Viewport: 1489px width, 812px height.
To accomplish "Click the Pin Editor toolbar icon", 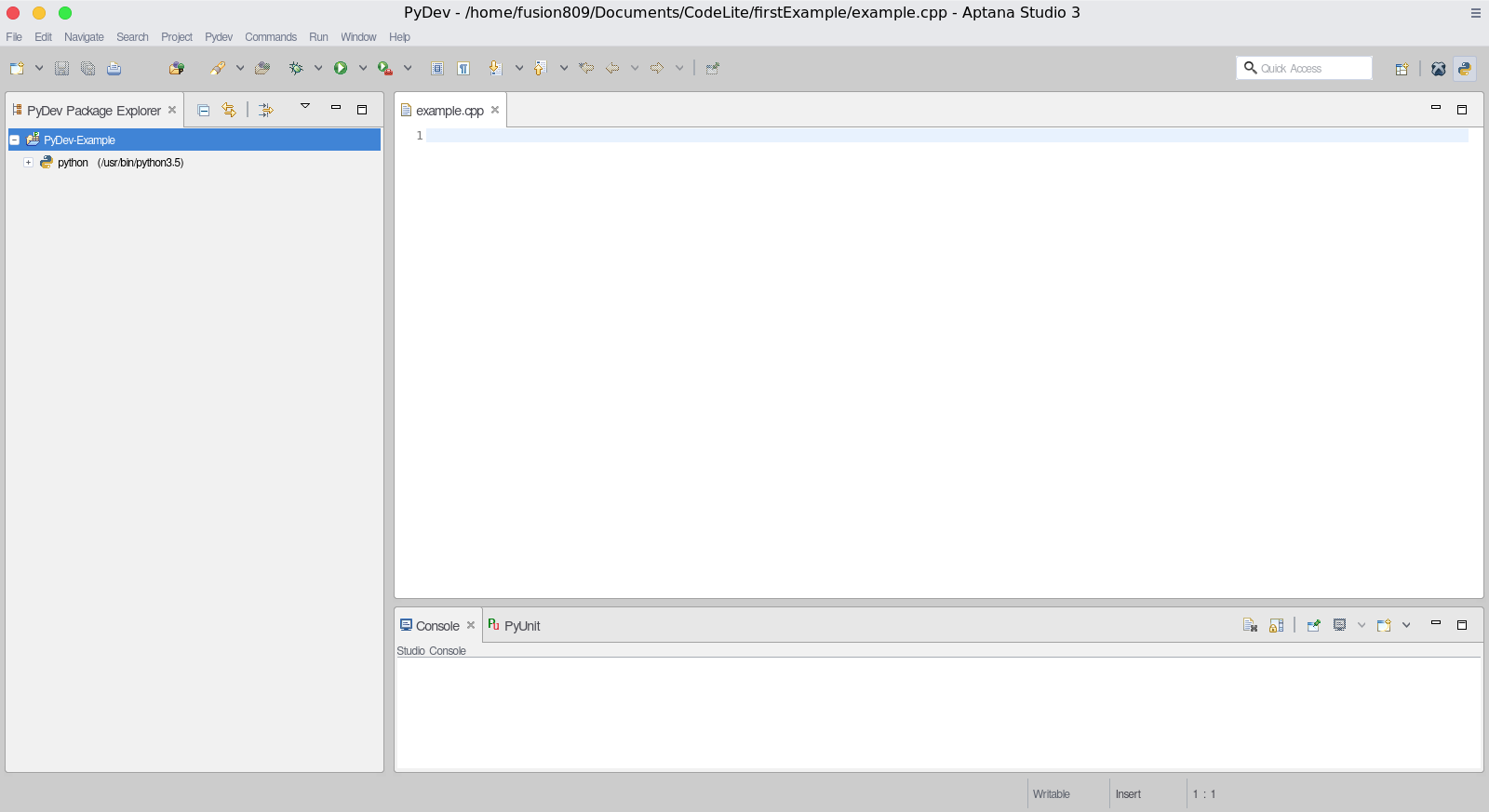I will point(713,68).
